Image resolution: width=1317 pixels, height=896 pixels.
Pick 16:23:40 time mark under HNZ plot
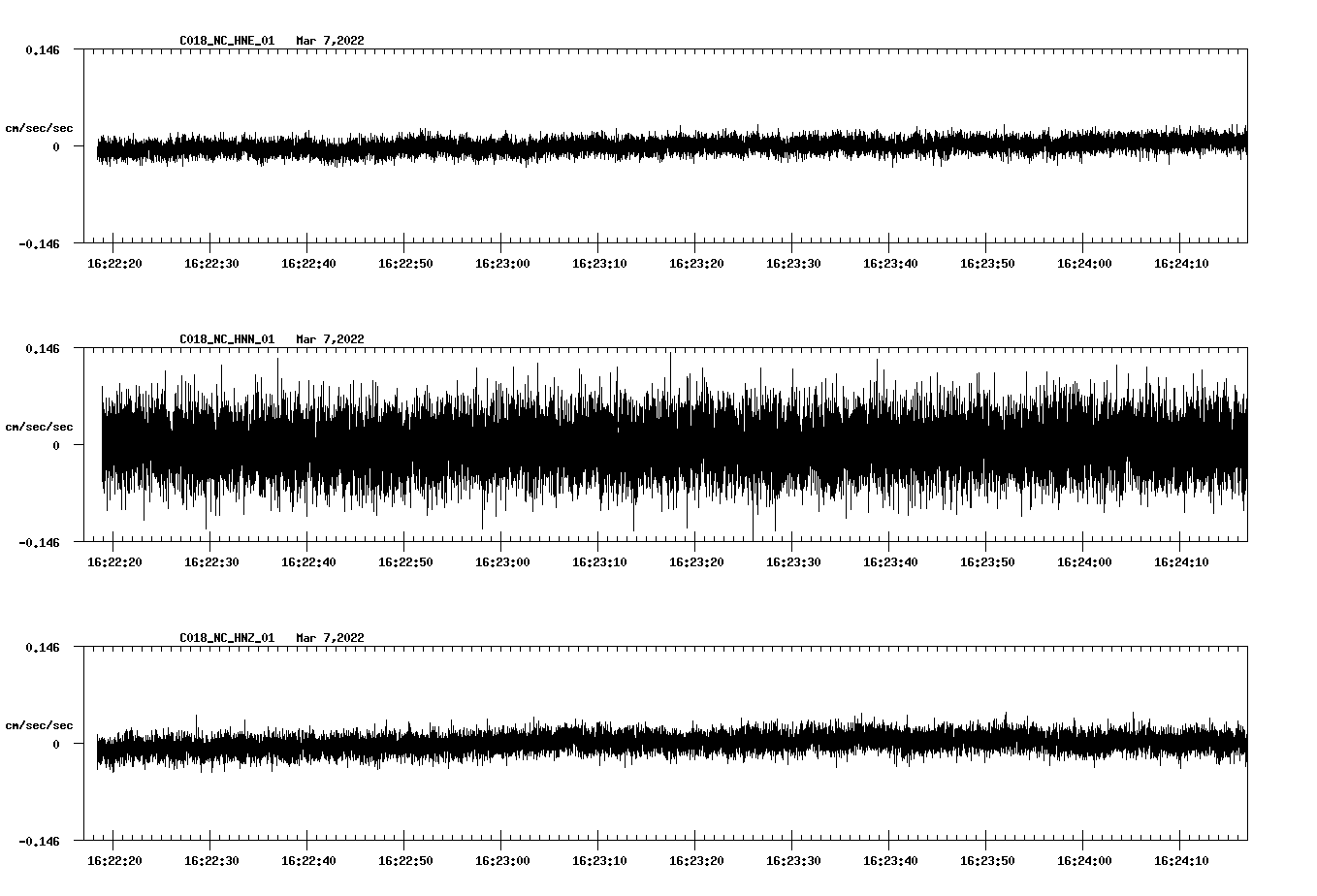click(890, 860)
